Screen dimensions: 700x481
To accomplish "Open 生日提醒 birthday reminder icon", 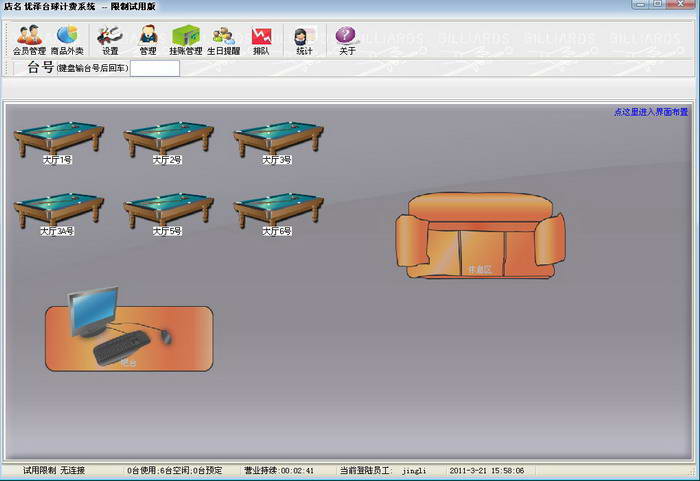I will tap(224, 40).
